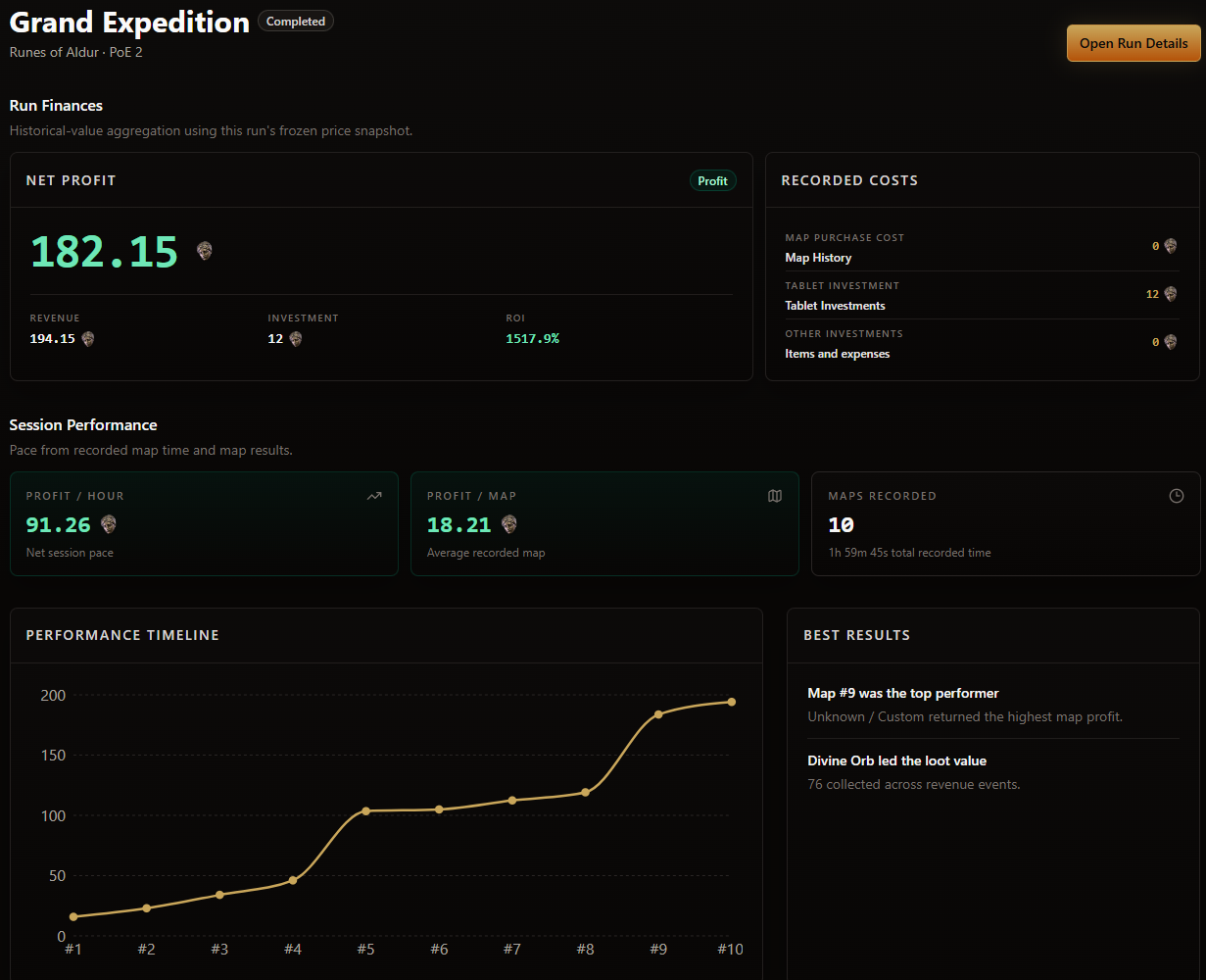1206x980 pixels.
Task: Click the #2 data point on timeline
Action: point(147,908)
